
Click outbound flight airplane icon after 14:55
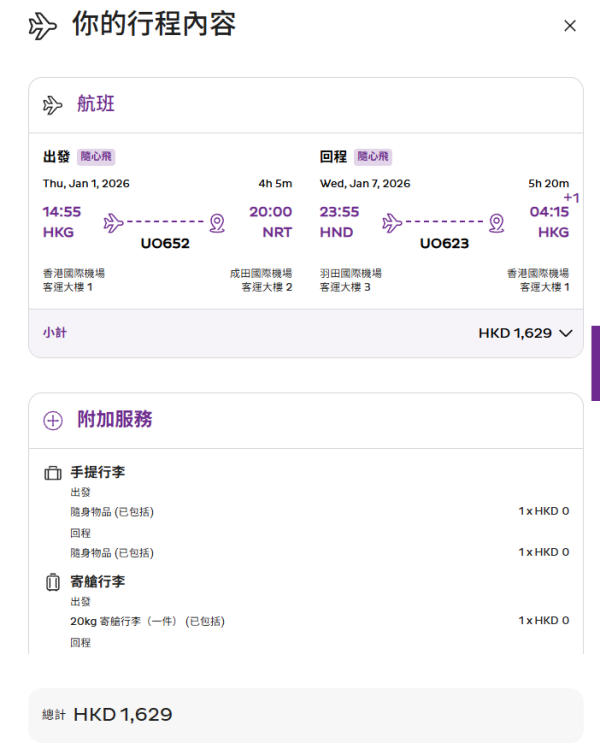click(x=112, y=221)
